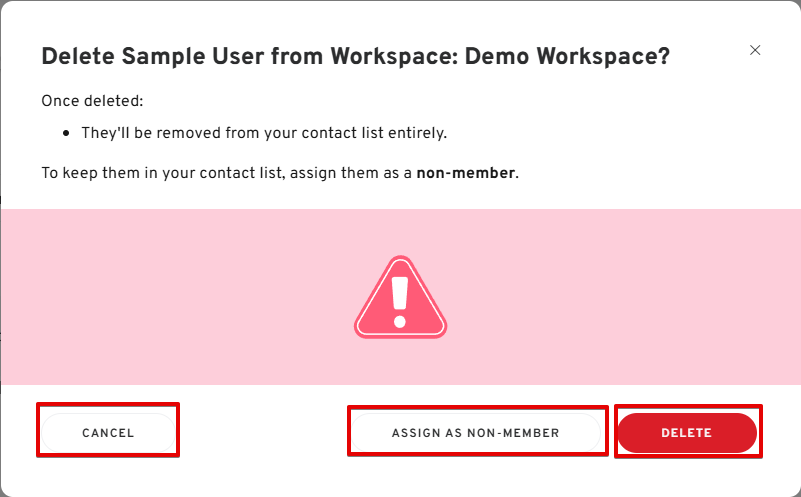Click the word "from" in the dialog heading
This screenshot has width=801, height=497.
click(297, 56)
